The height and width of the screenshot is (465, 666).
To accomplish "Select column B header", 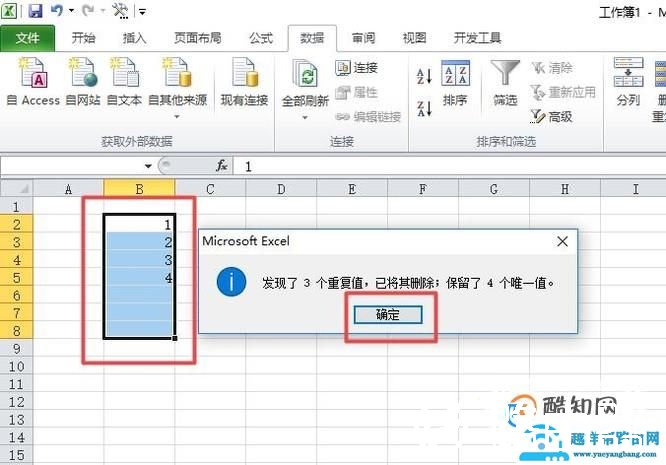I will (139, 189).
